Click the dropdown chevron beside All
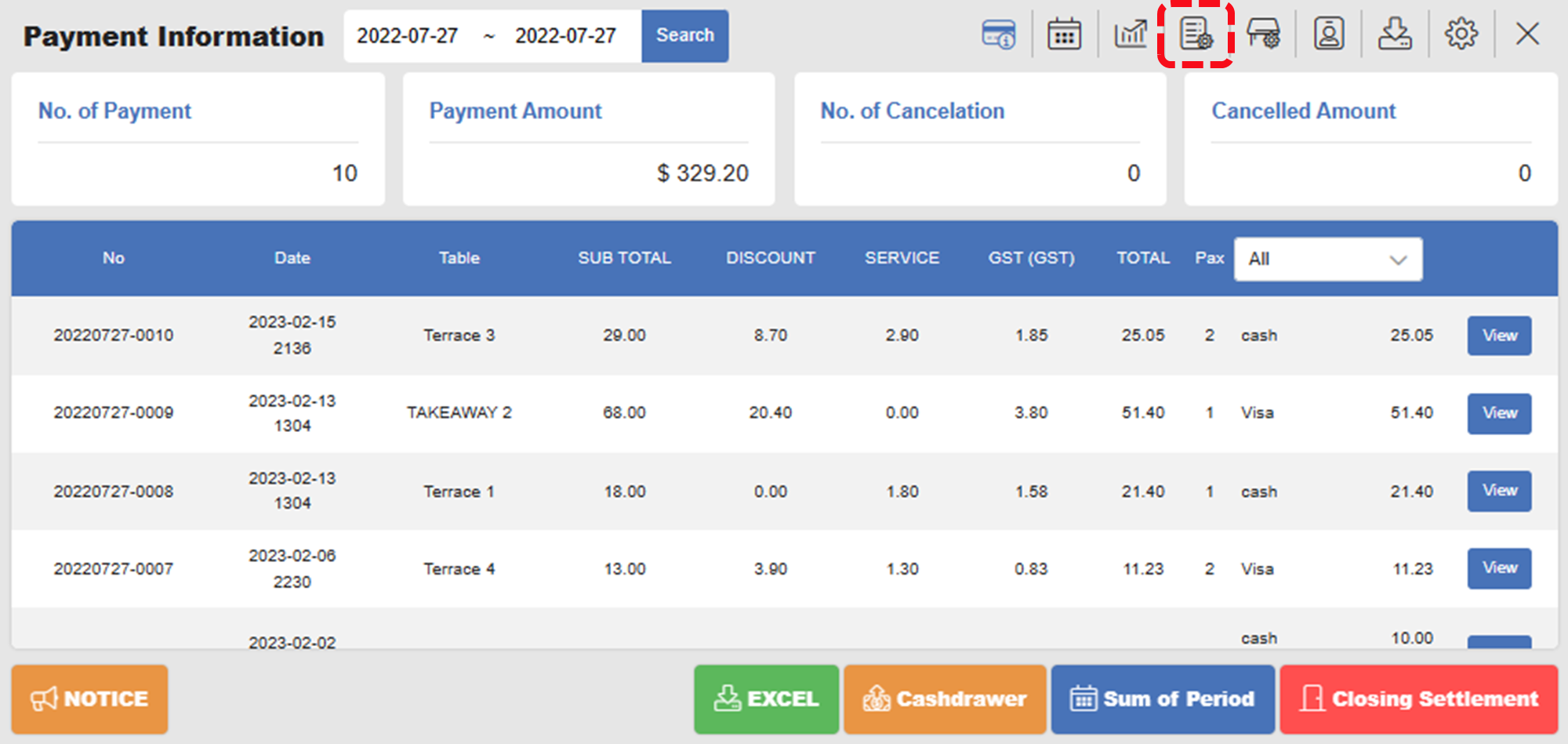The width and height of the screenshot is (1568, 744). tap(1398, 259)
